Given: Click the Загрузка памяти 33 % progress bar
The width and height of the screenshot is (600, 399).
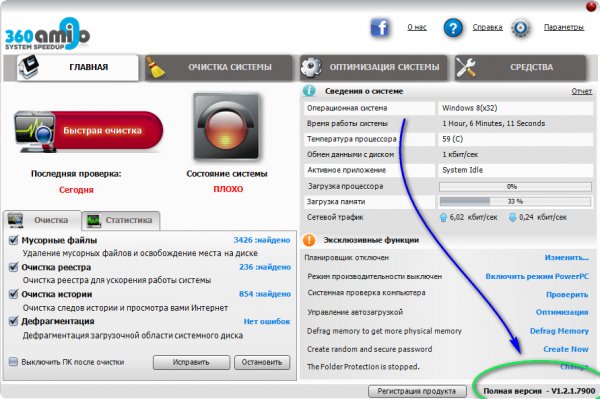Looking at the screenshot, I should coord(515,202).
